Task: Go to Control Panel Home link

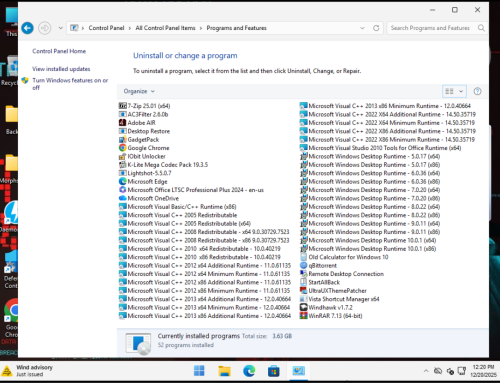Action: 59,51
